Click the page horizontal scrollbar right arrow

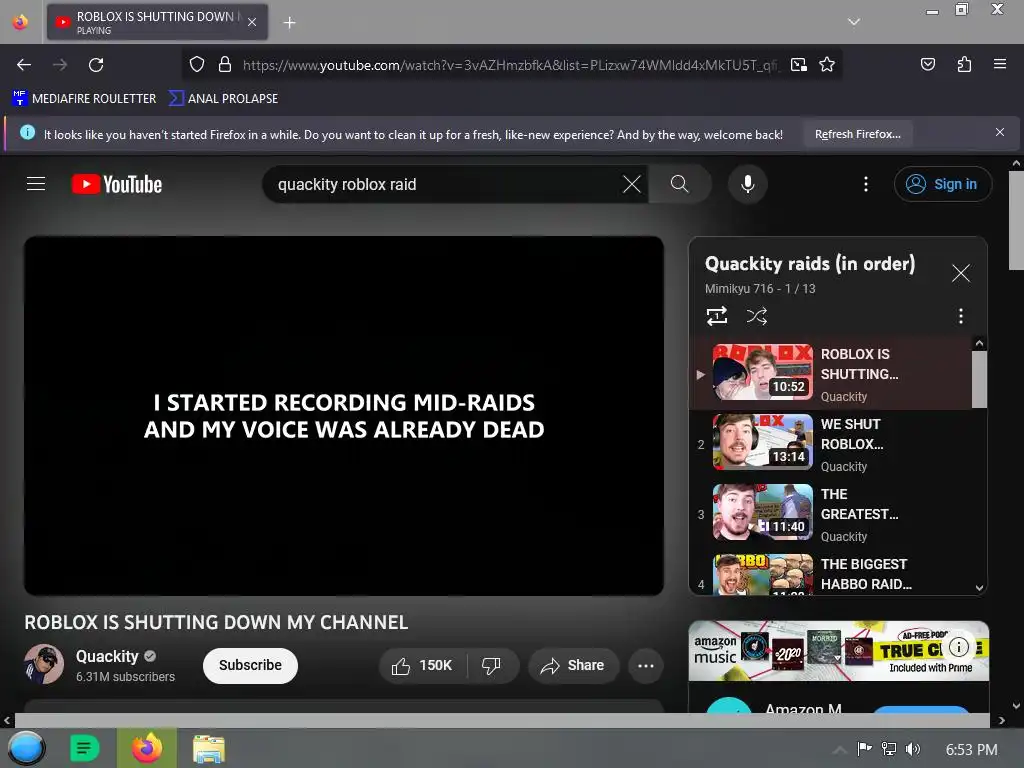1002,720
